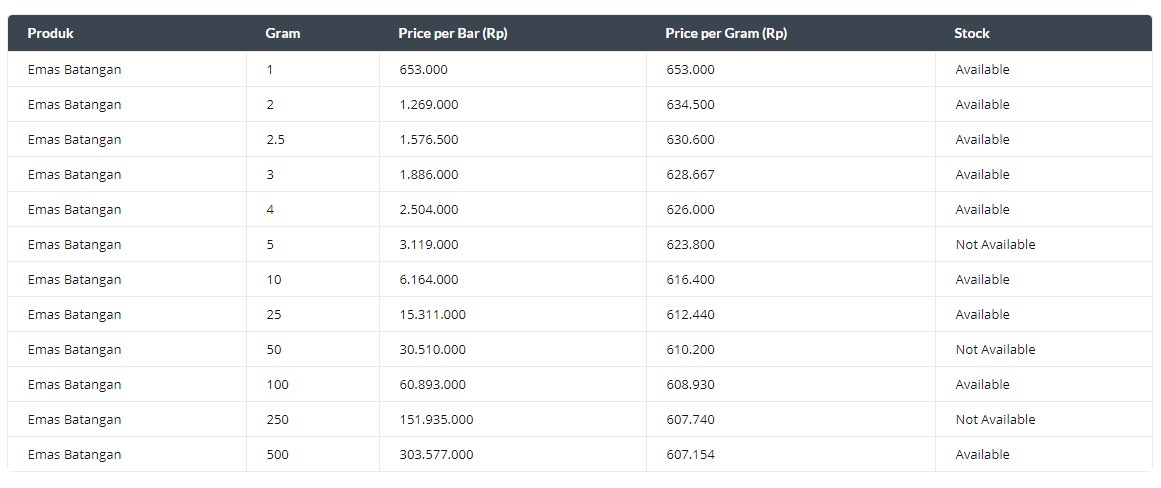Click the Gram column header
This screenshot has width=1161, height=488.
(283, 33)
